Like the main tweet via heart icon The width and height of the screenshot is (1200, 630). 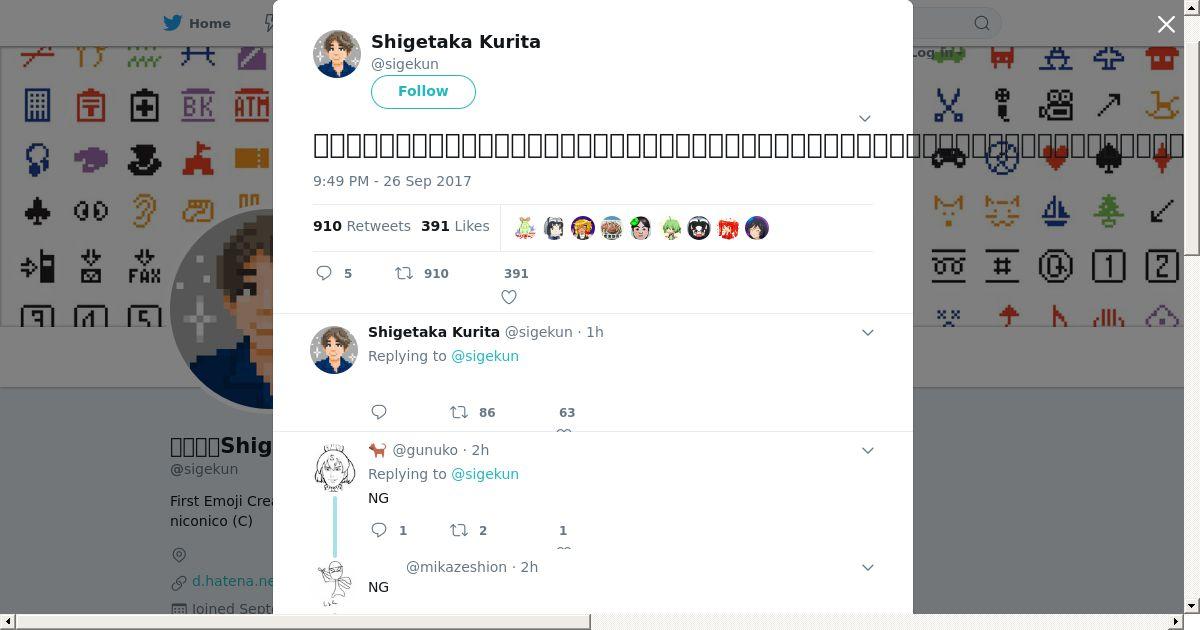tap(509, 297)
